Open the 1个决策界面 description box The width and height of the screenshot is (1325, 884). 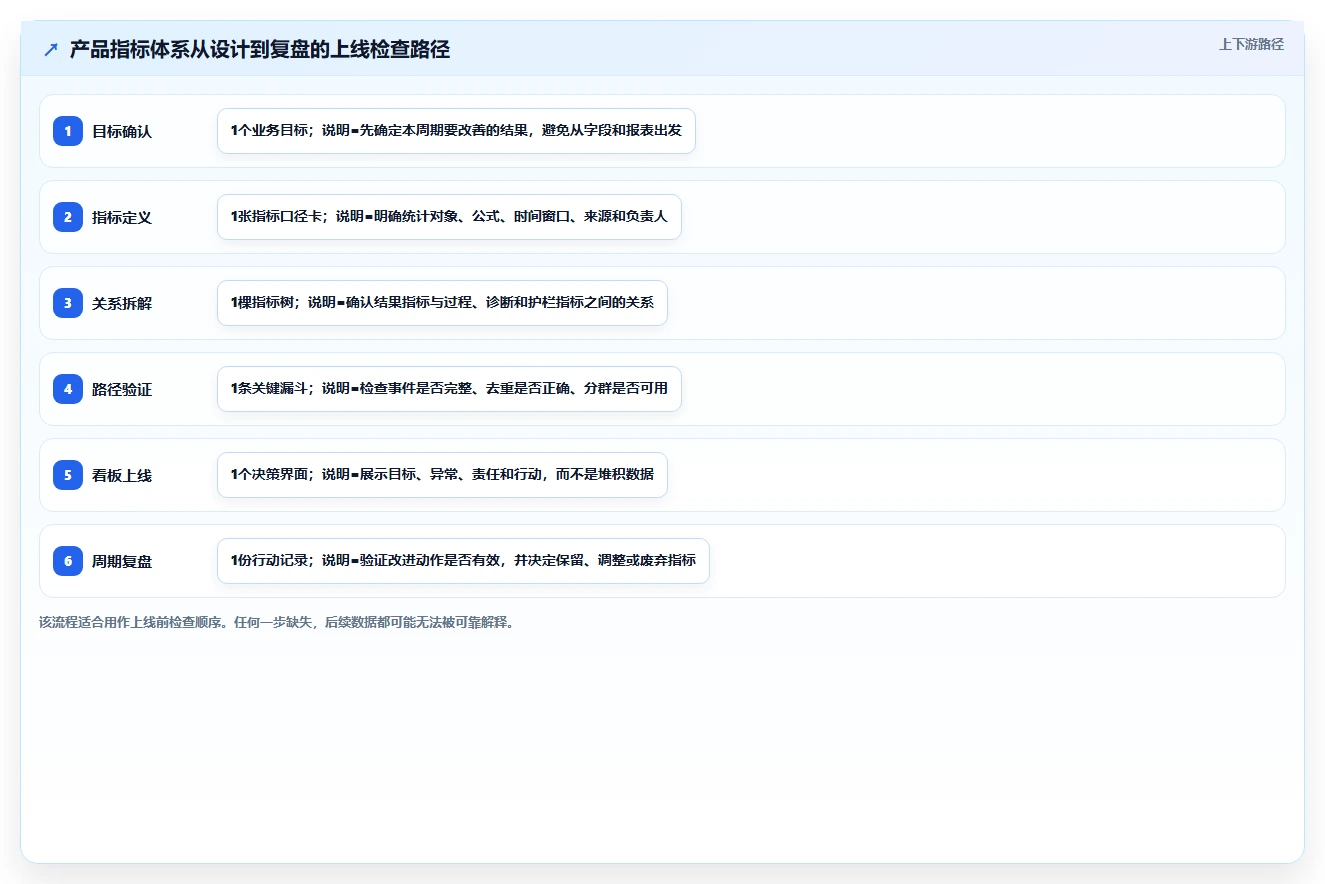442,475
